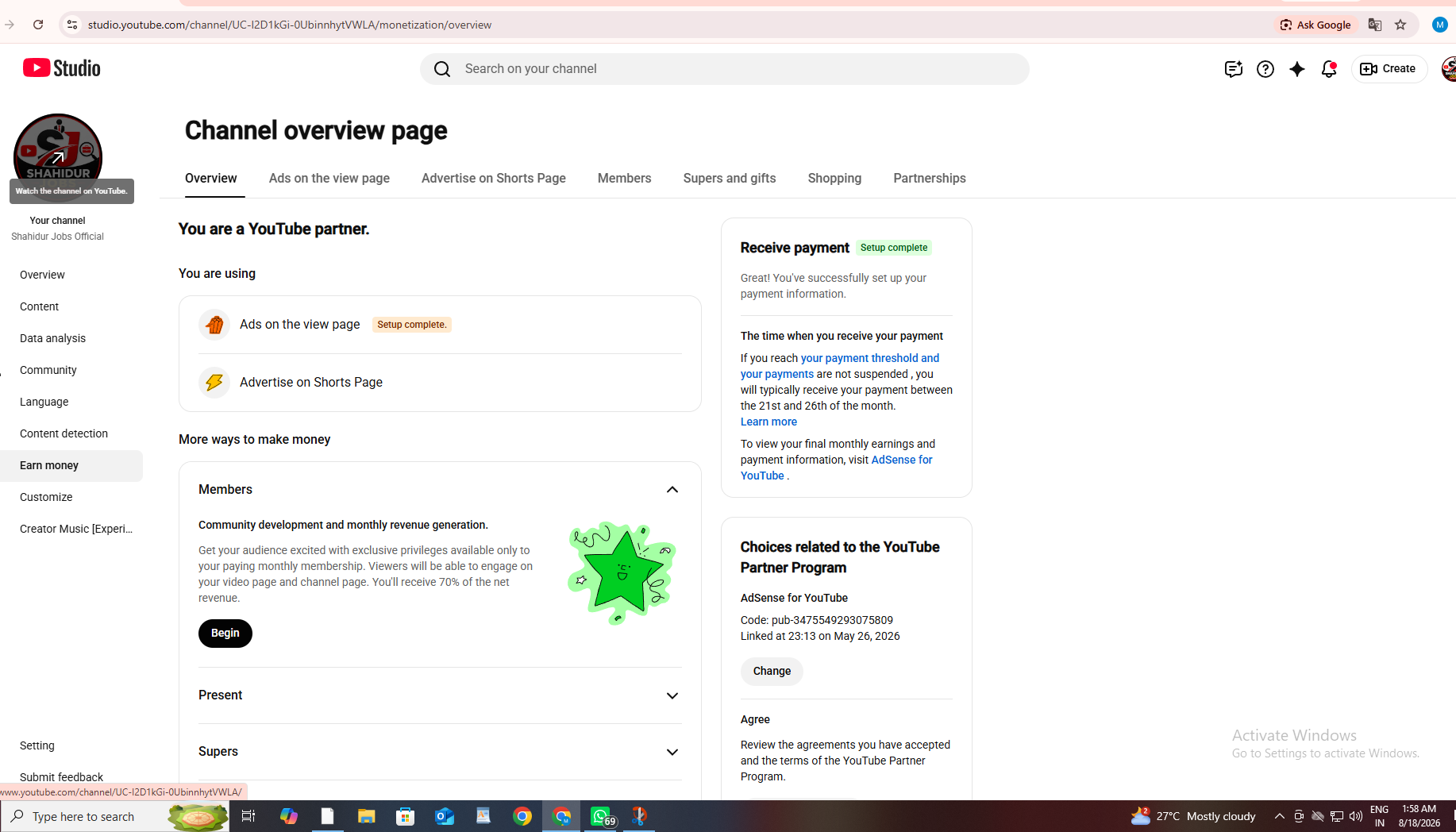
Task: Click the sparkle AI assistant icon
Action: coord(1297,69)
